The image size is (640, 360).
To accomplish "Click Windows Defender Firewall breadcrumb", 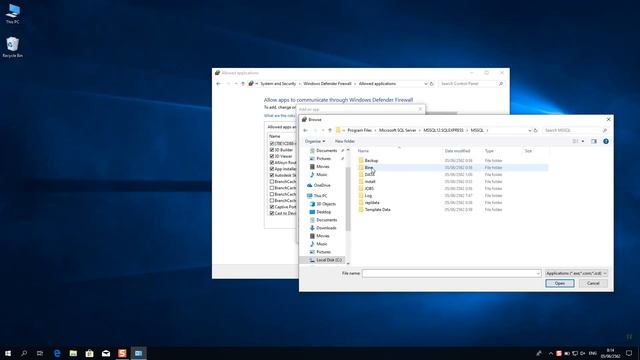I will pyautogui.click(x=327, y=84).
